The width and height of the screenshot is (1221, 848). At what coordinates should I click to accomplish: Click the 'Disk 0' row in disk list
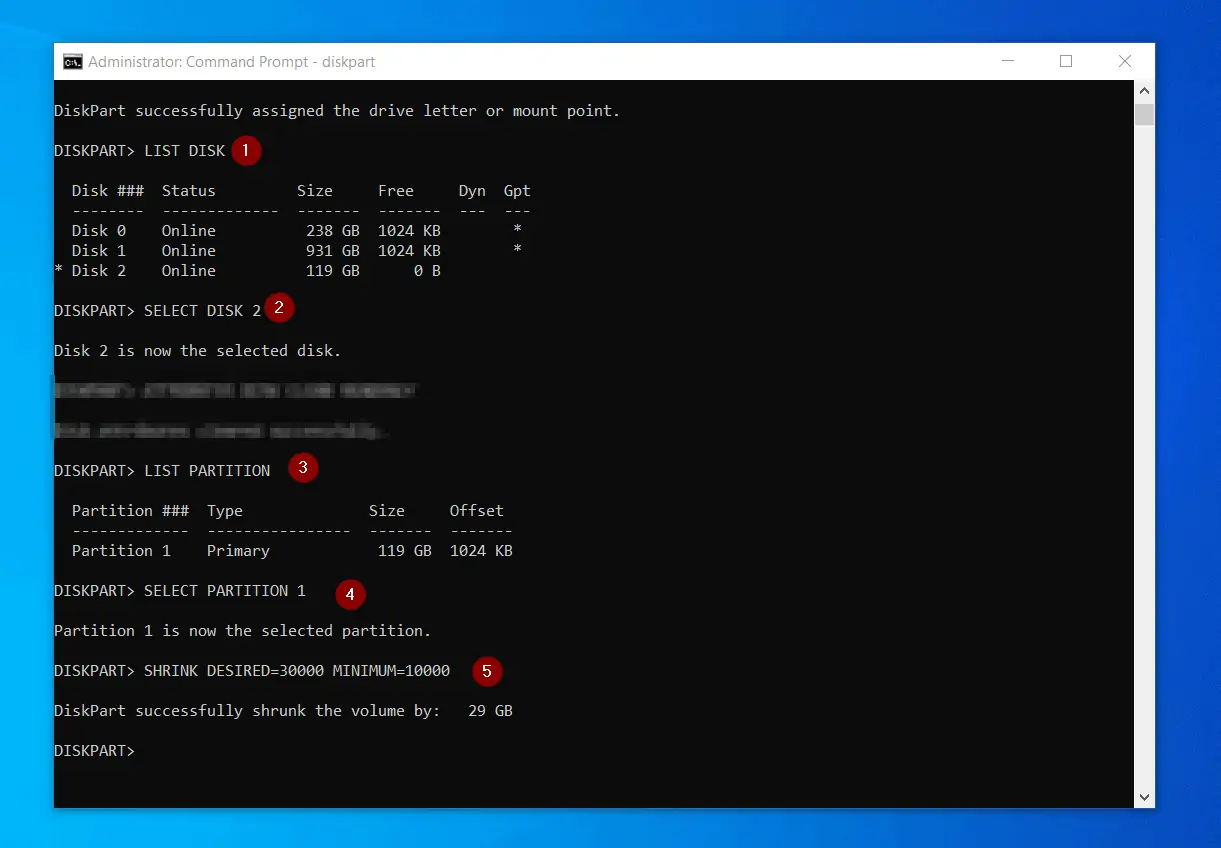tap(297, 231)
